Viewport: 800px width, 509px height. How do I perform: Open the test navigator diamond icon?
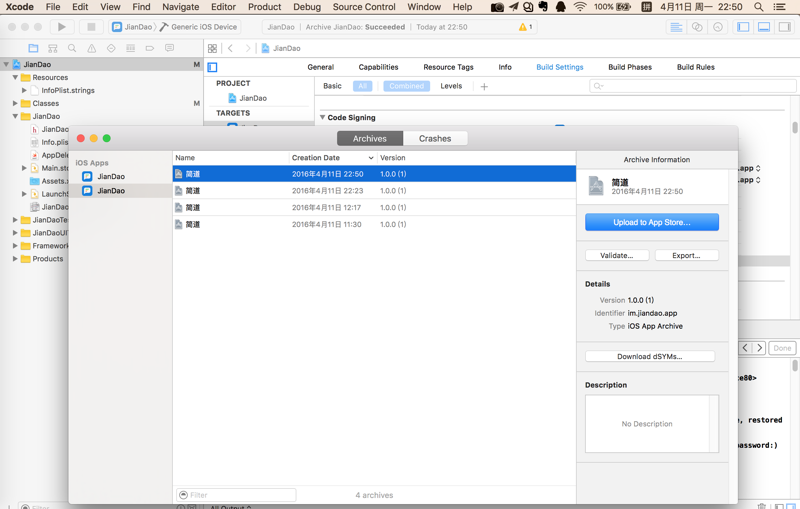(x=111, y=48)
